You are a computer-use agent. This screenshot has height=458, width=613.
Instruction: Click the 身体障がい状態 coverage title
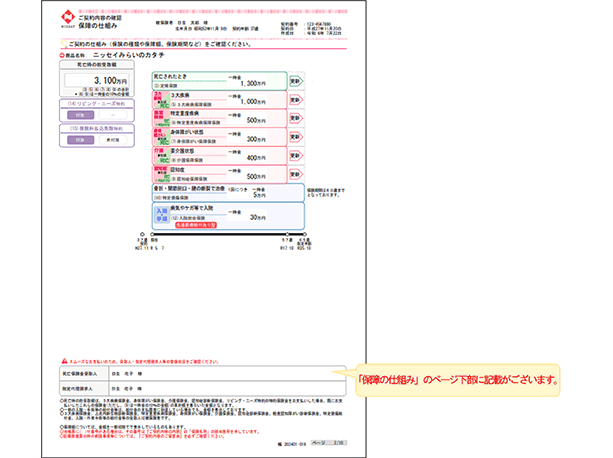pyautogui.click(x=187, y=132)
